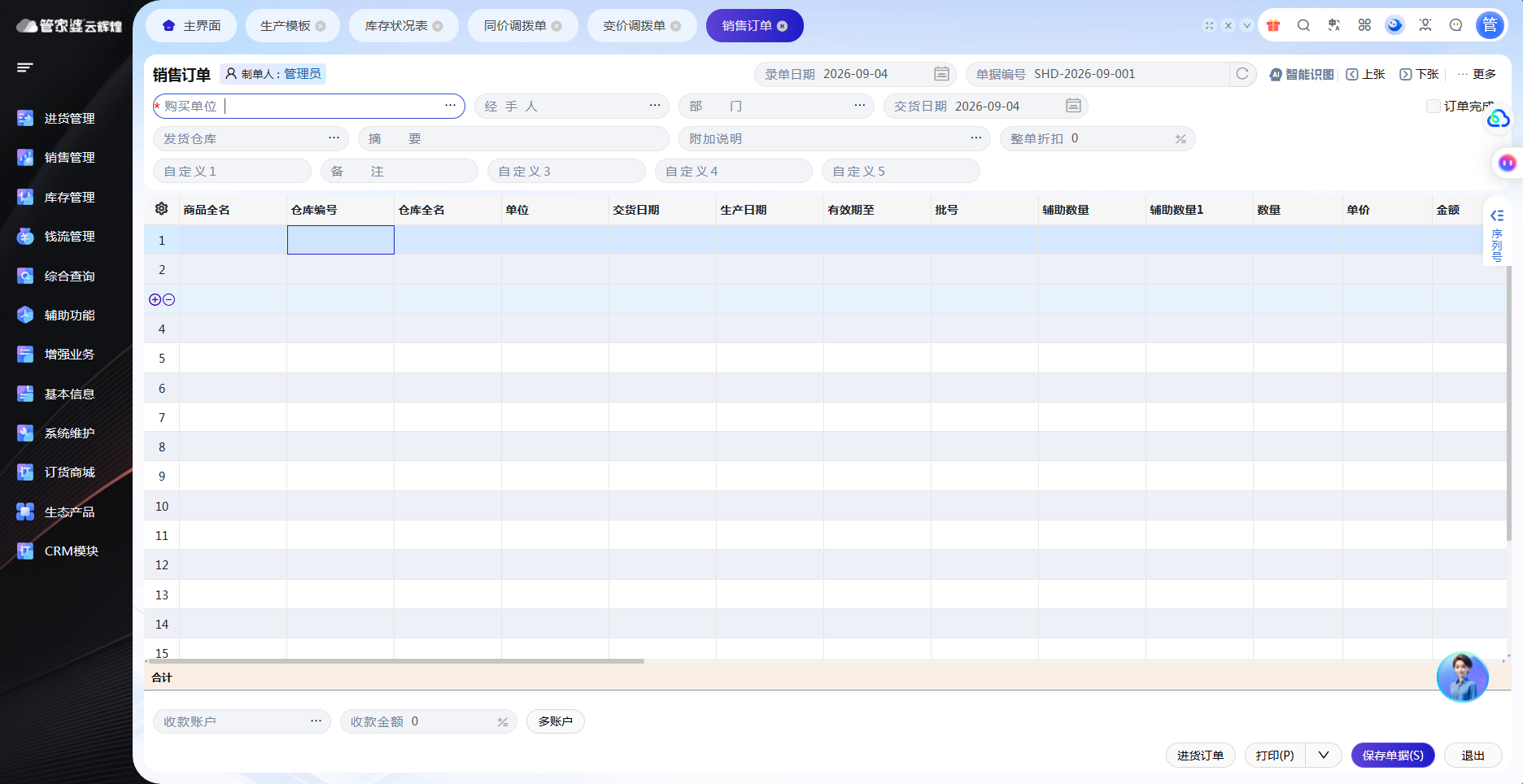Click the cloud floating icon
1523x784 pixels.
[1498, 120]
